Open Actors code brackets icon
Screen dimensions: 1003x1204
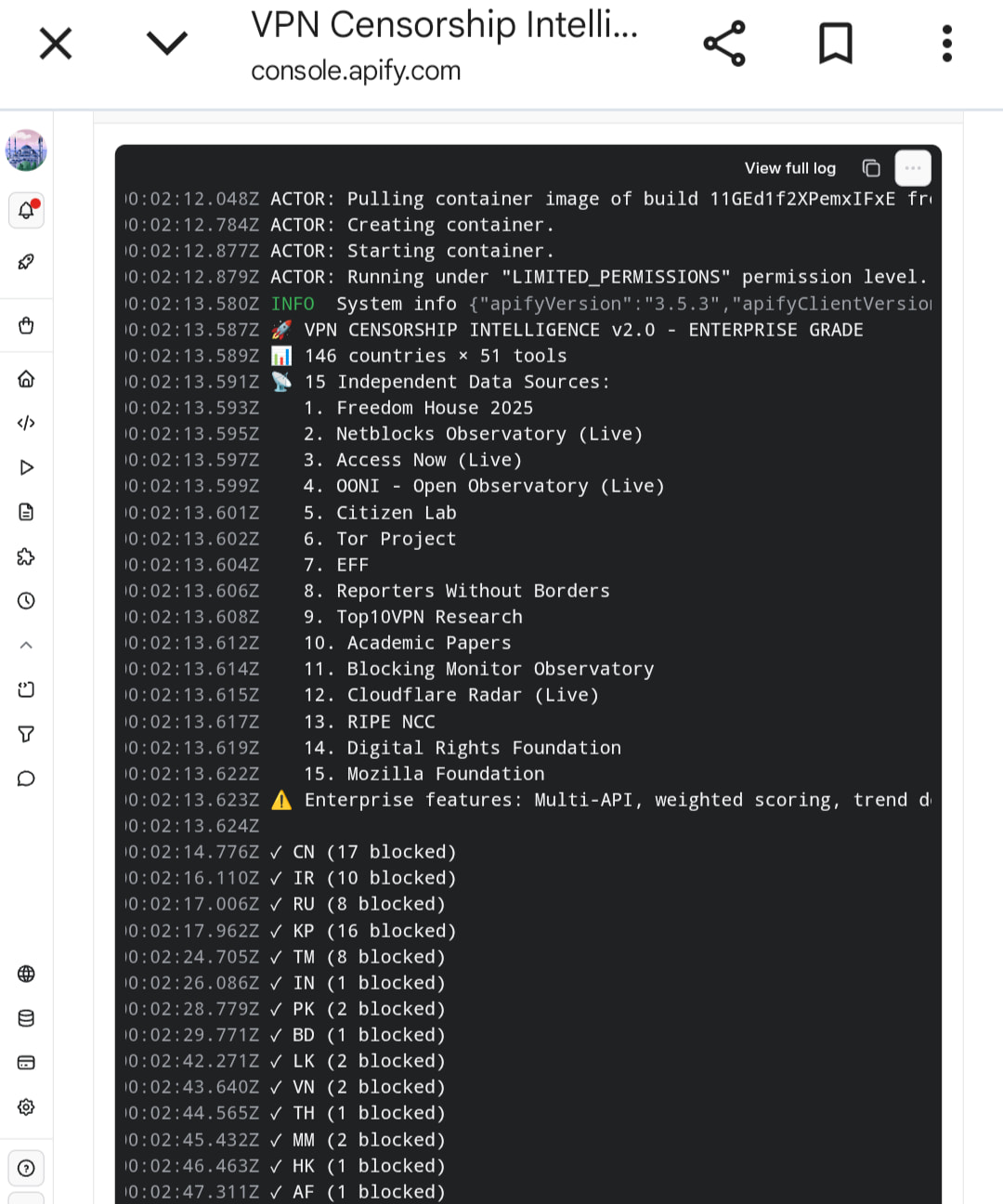click(x=26, y=423)
